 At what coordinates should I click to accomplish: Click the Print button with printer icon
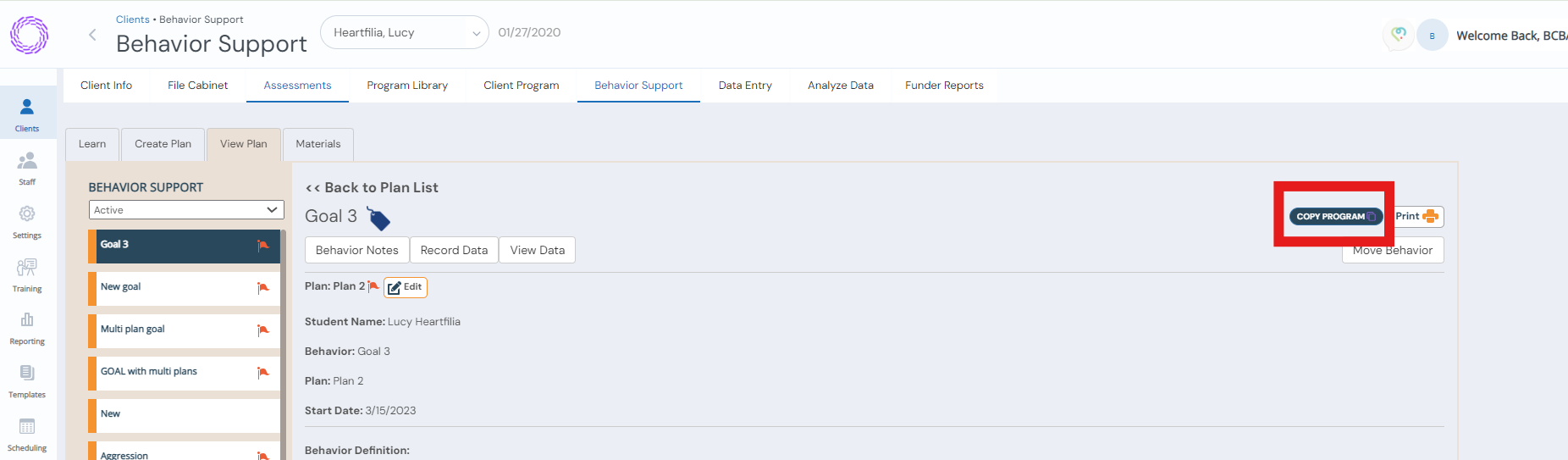coord(1417,217)
